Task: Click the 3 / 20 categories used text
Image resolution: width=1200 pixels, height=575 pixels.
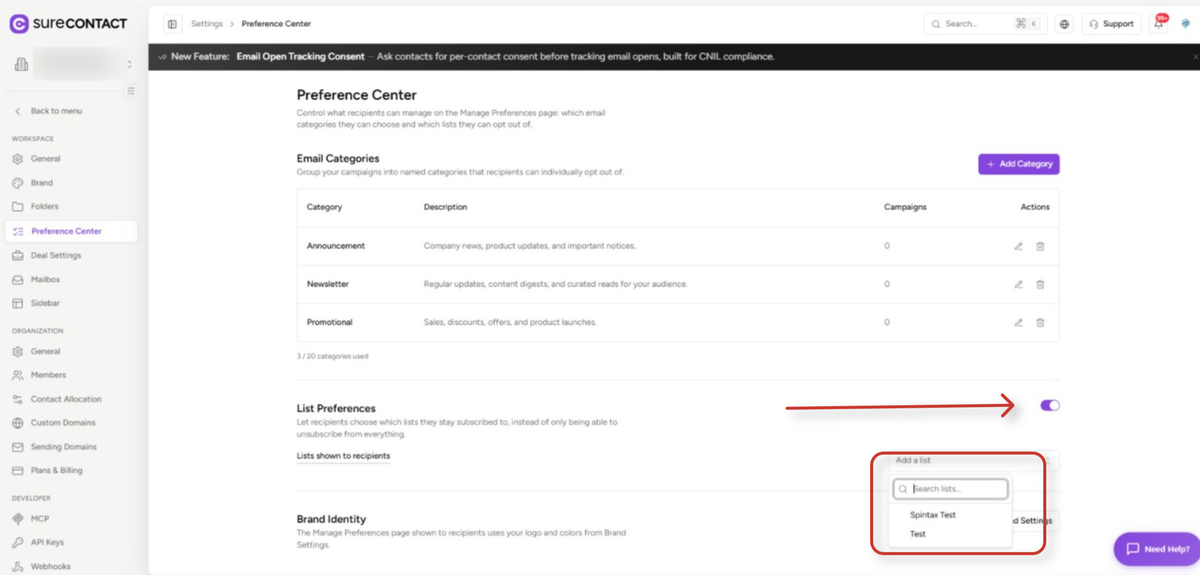Action: (x=333, y=356)
